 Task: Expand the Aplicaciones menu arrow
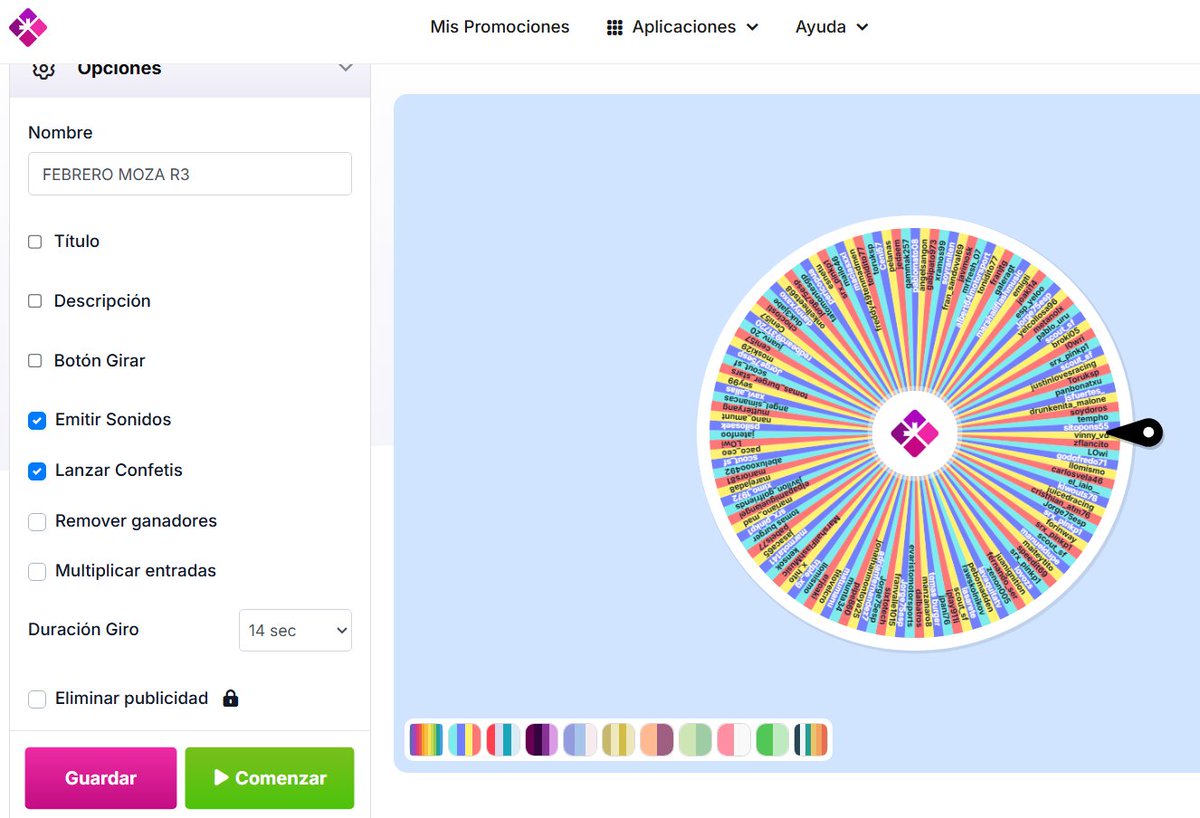click(752, 28)
